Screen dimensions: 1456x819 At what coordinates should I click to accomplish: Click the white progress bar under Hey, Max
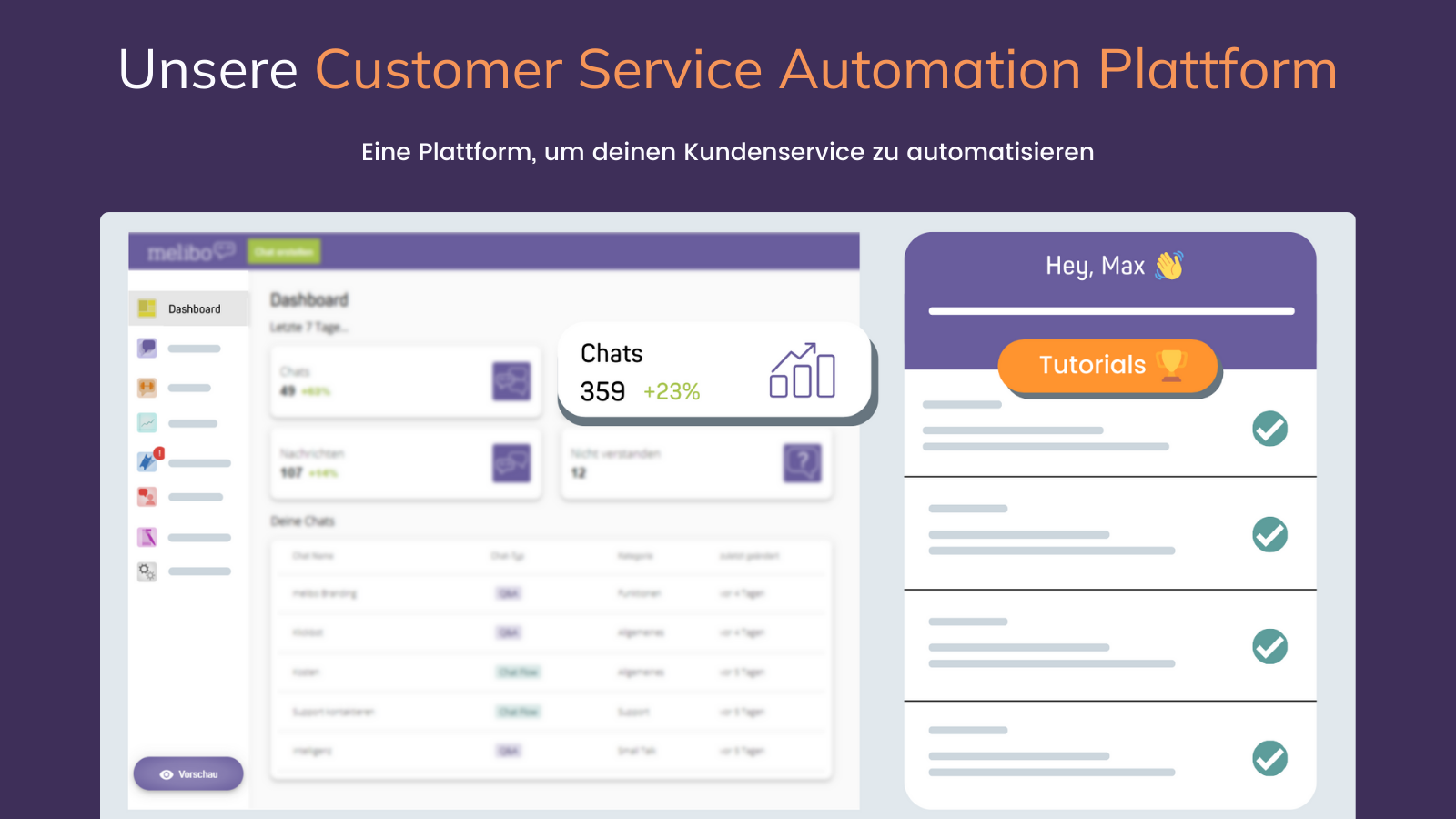pos(1111,311)
